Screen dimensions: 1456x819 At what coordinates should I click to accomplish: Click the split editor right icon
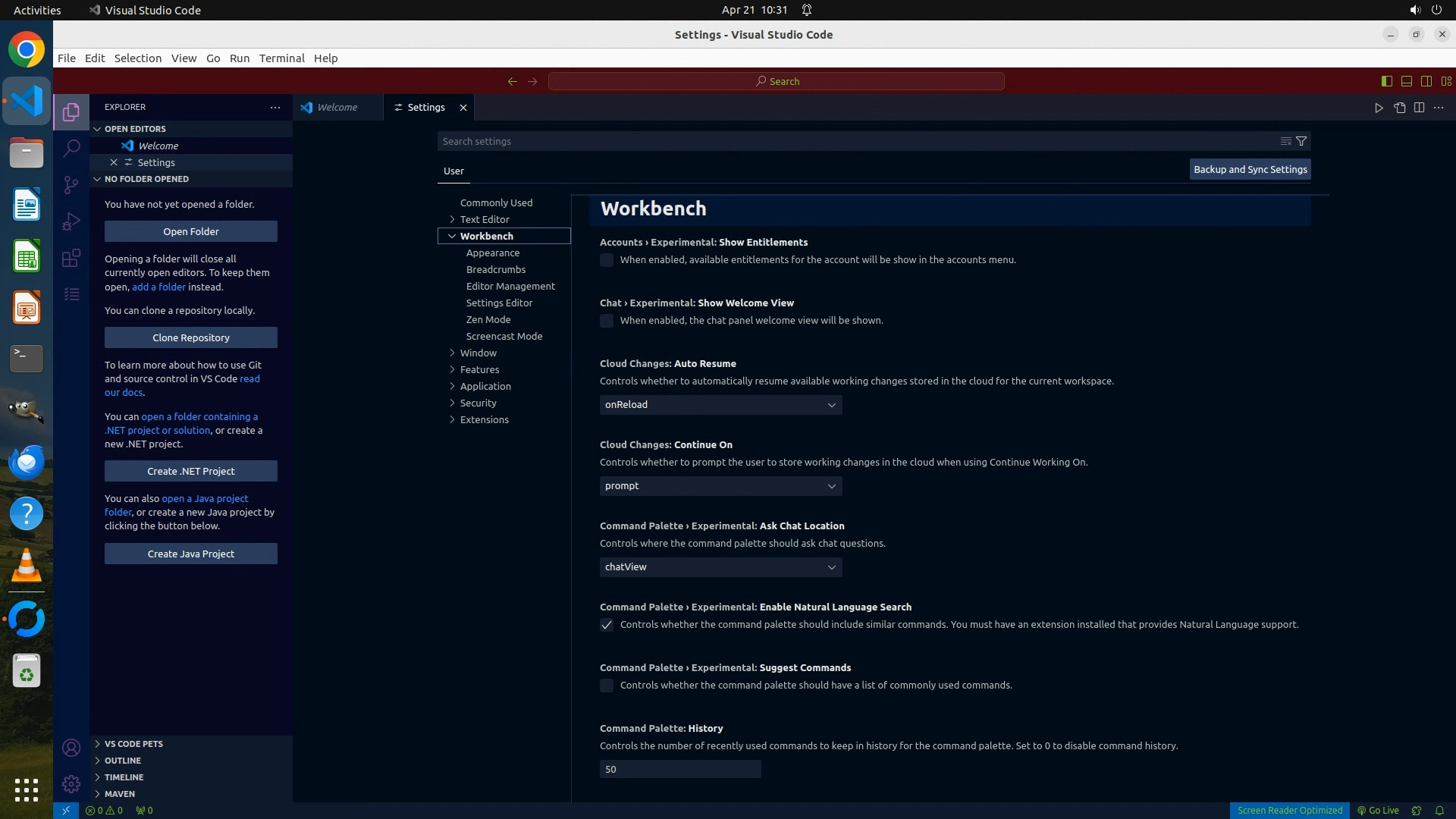click(x=1419, y=108)
